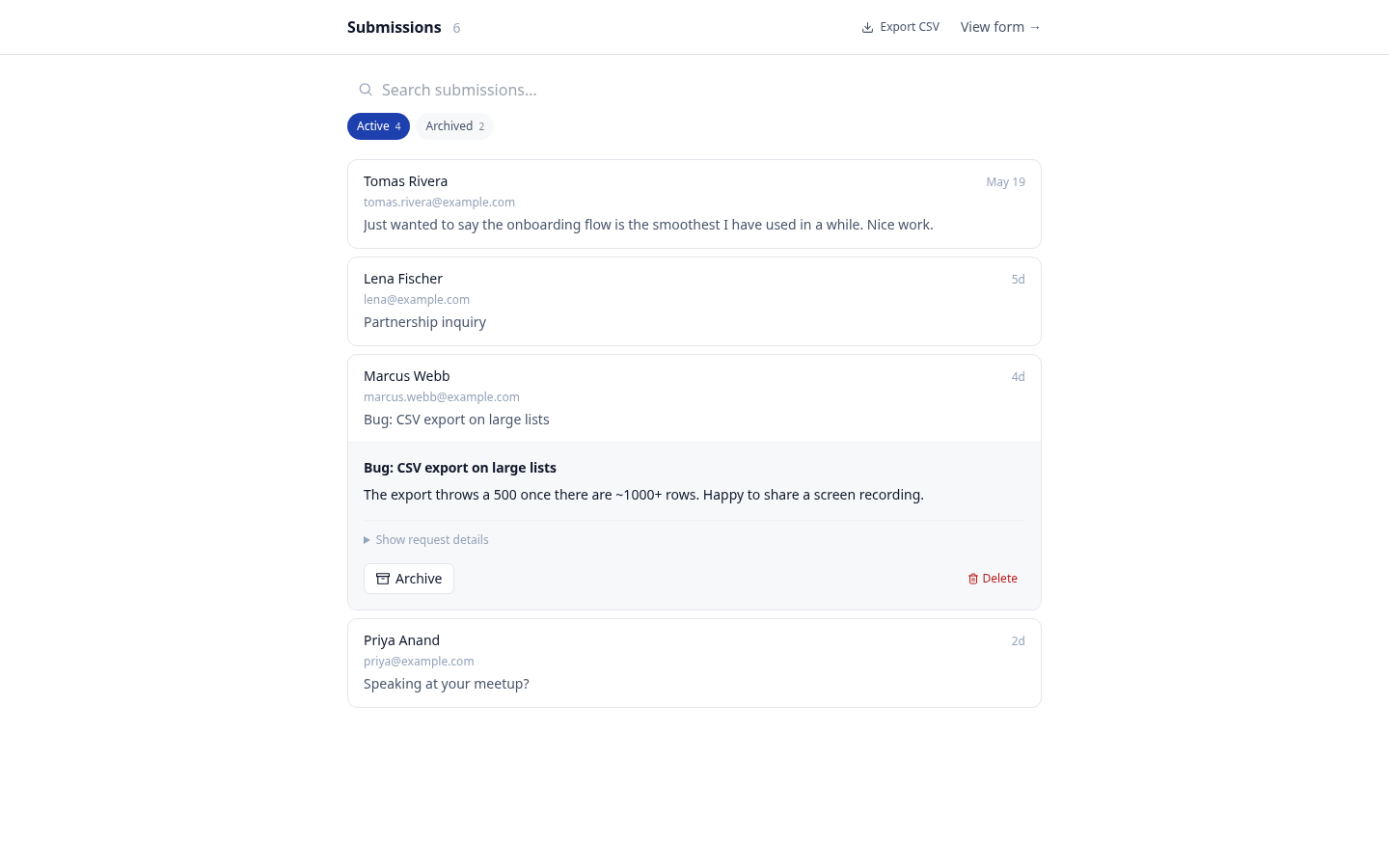Click the Submissions page heading

[394, 27]
